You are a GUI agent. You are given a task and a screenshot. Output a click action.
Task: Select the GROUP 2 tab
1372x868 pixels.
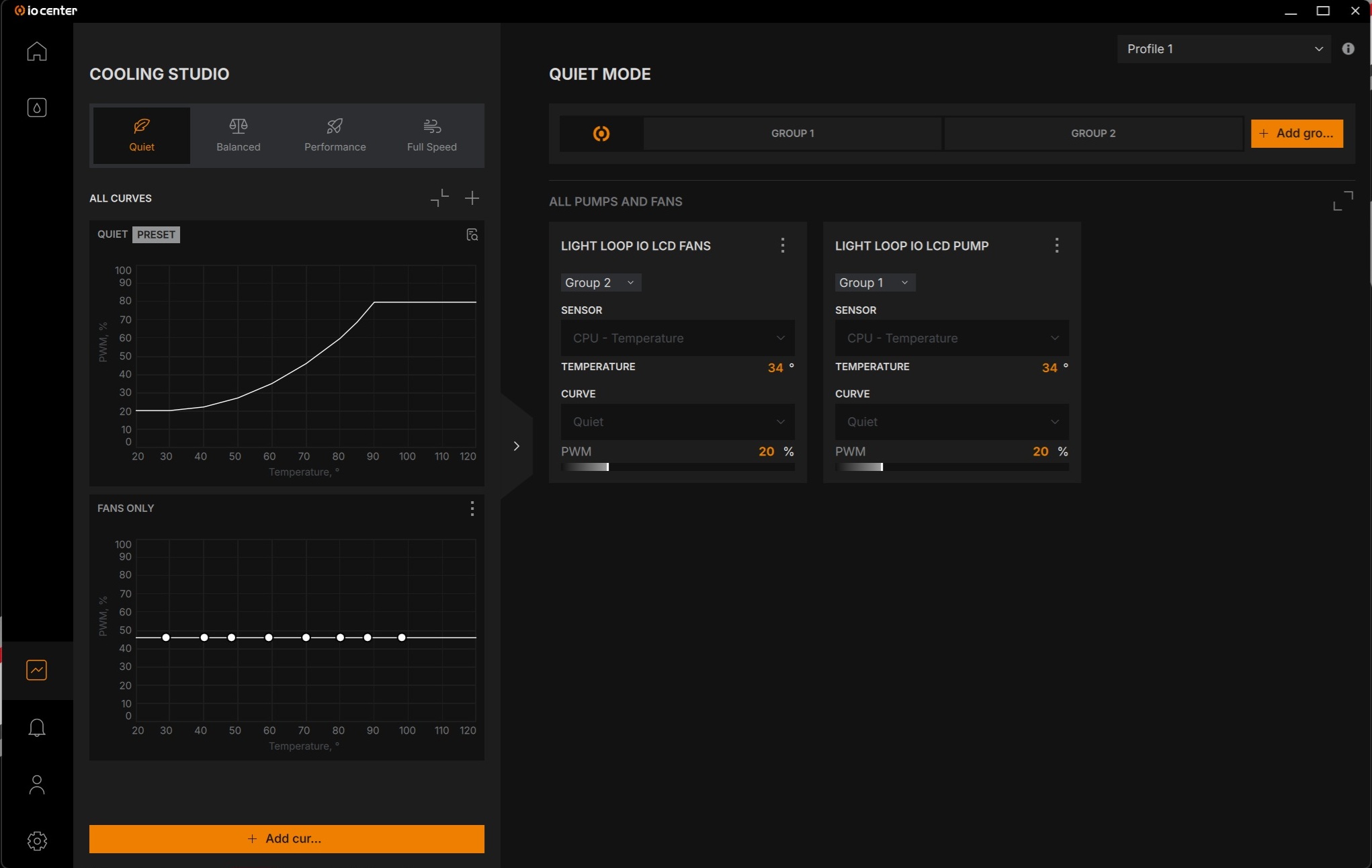pyautogui.click(x=1093, y=133)
